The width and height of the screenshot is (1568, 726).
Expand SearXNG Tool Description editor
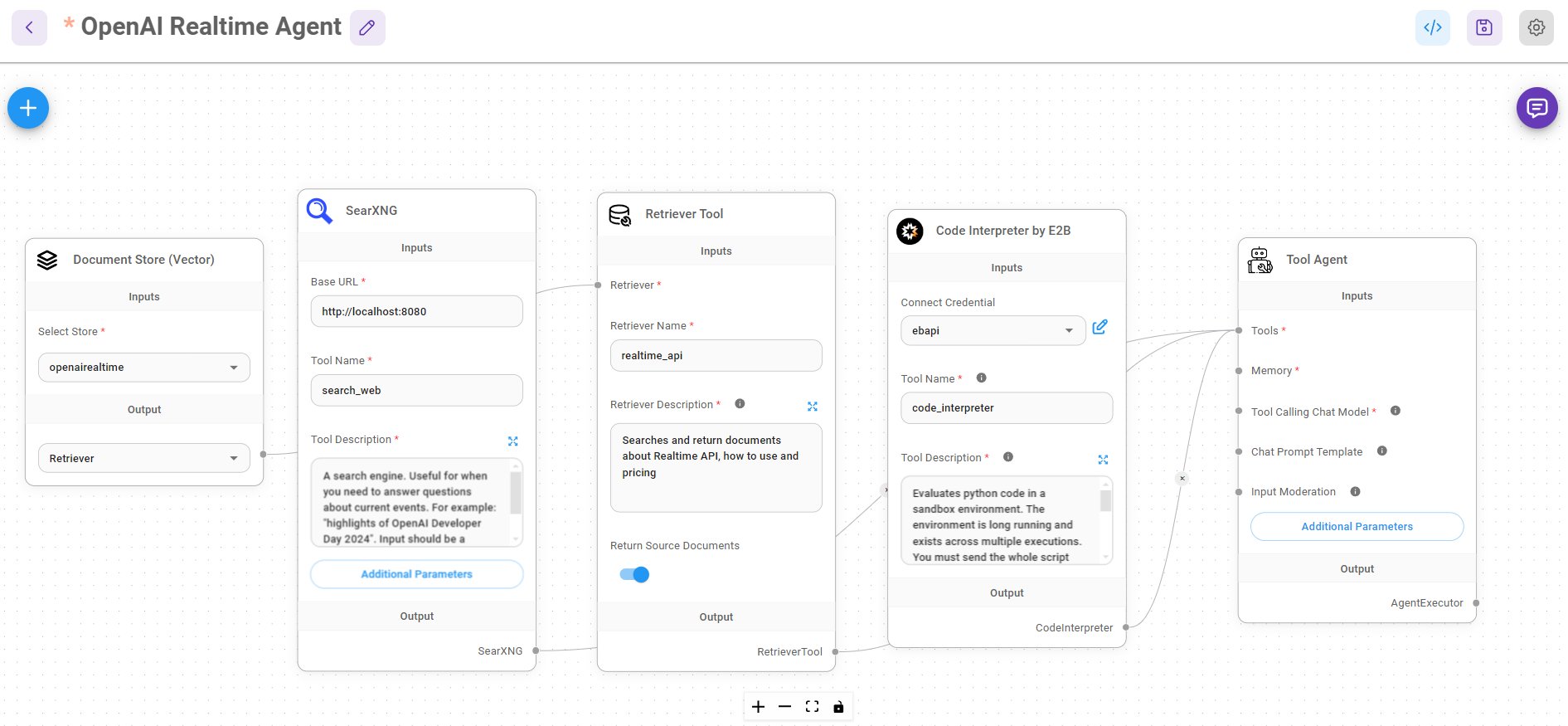click(x=513, y=441)
